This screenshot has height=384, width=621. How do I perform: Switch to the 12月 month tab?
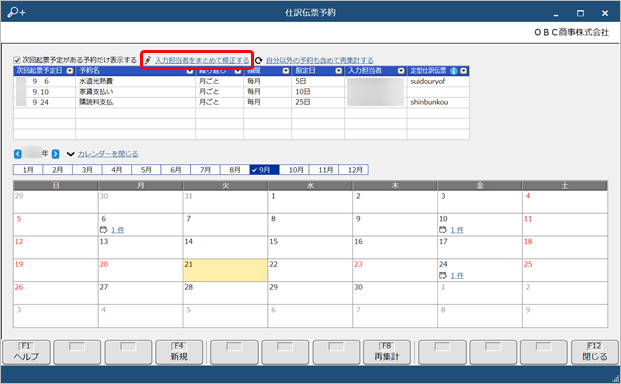pos(353,170)
